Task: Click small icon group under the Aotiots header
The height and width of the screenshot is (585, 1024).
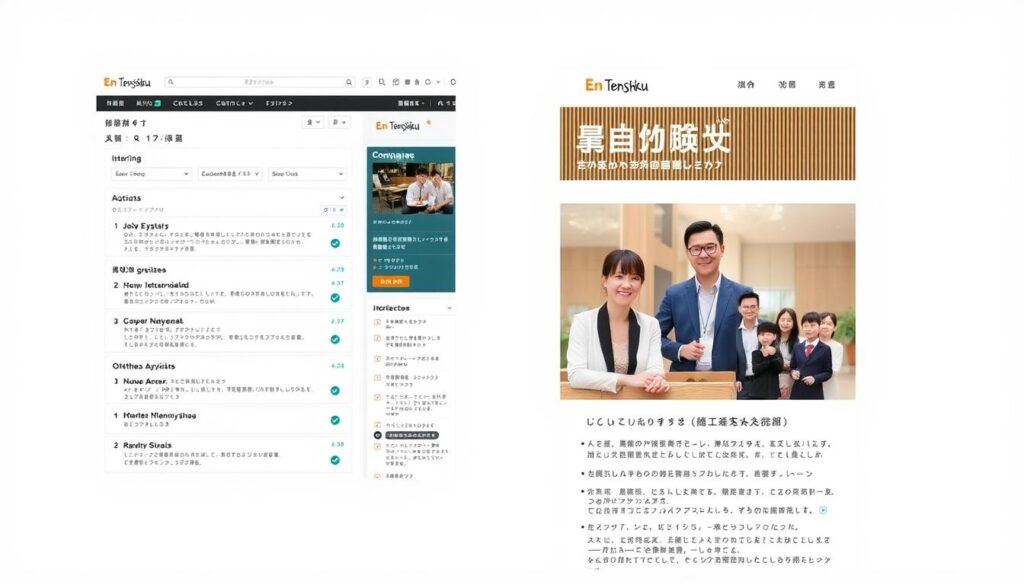Action: 333,210
